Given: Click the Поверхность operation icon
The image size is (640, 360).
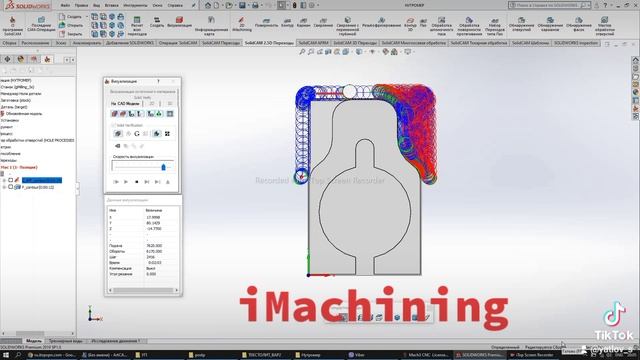Looking at the screenshot, I should coord(266,22).
